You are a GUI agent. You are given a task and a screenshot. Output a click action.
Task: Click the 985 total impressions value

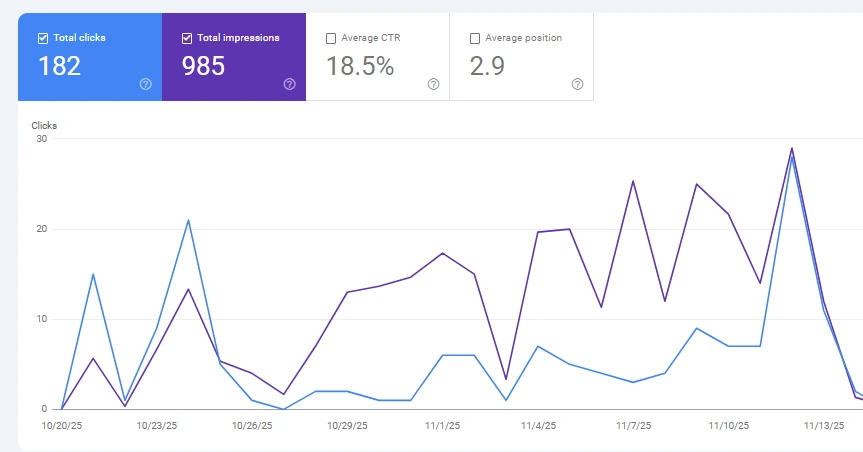coord(203,67)
